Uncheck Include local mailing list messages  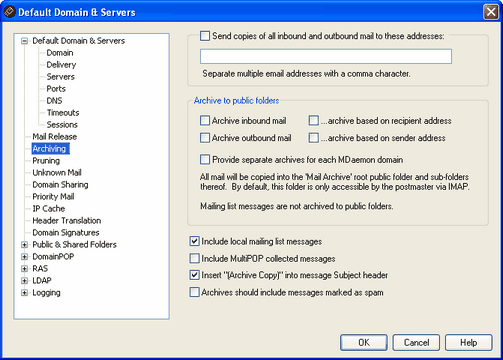tap(194, 241)
